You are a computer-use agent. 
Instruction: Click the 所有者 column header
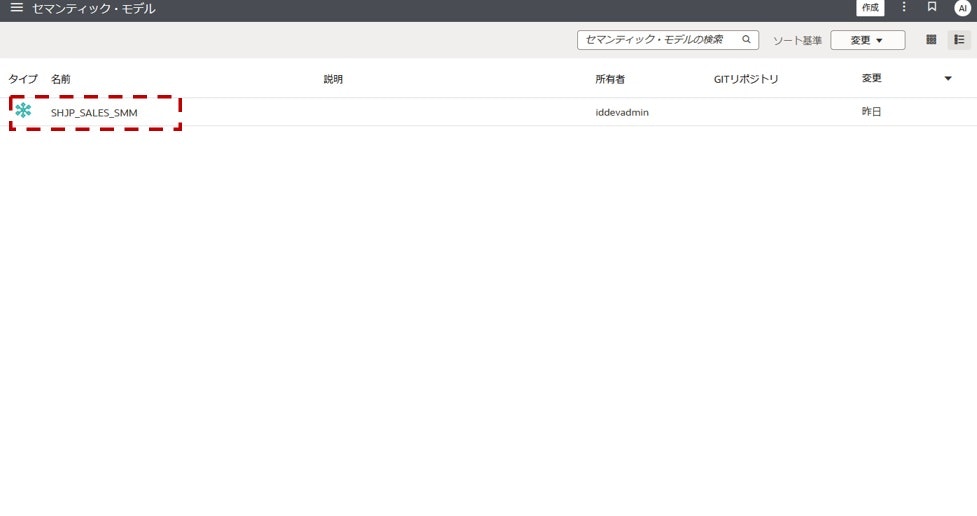[x=610, y=79]
